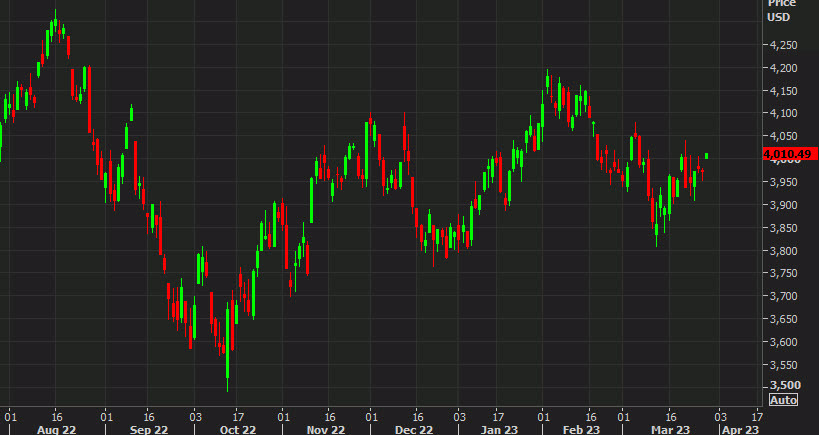Screen dimensions: 819x435
Task: Click the Apr 23 month label
Action: pos(740,430)
